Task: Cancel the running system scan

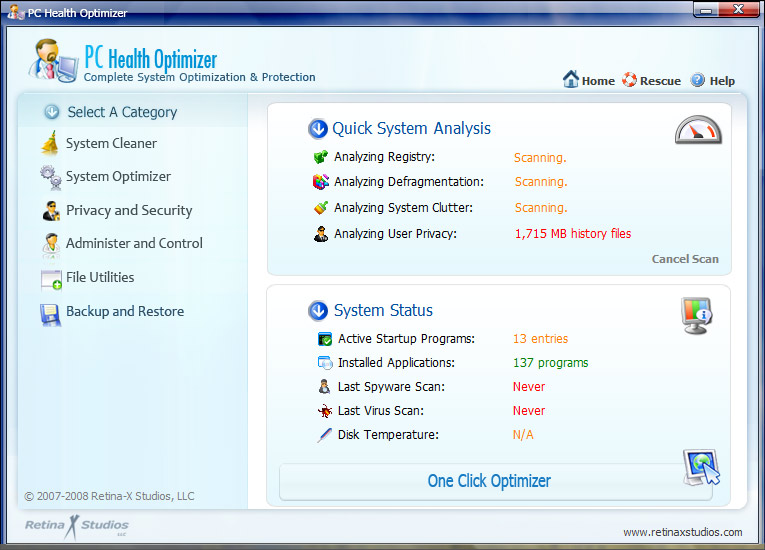Action: point(685,259)
